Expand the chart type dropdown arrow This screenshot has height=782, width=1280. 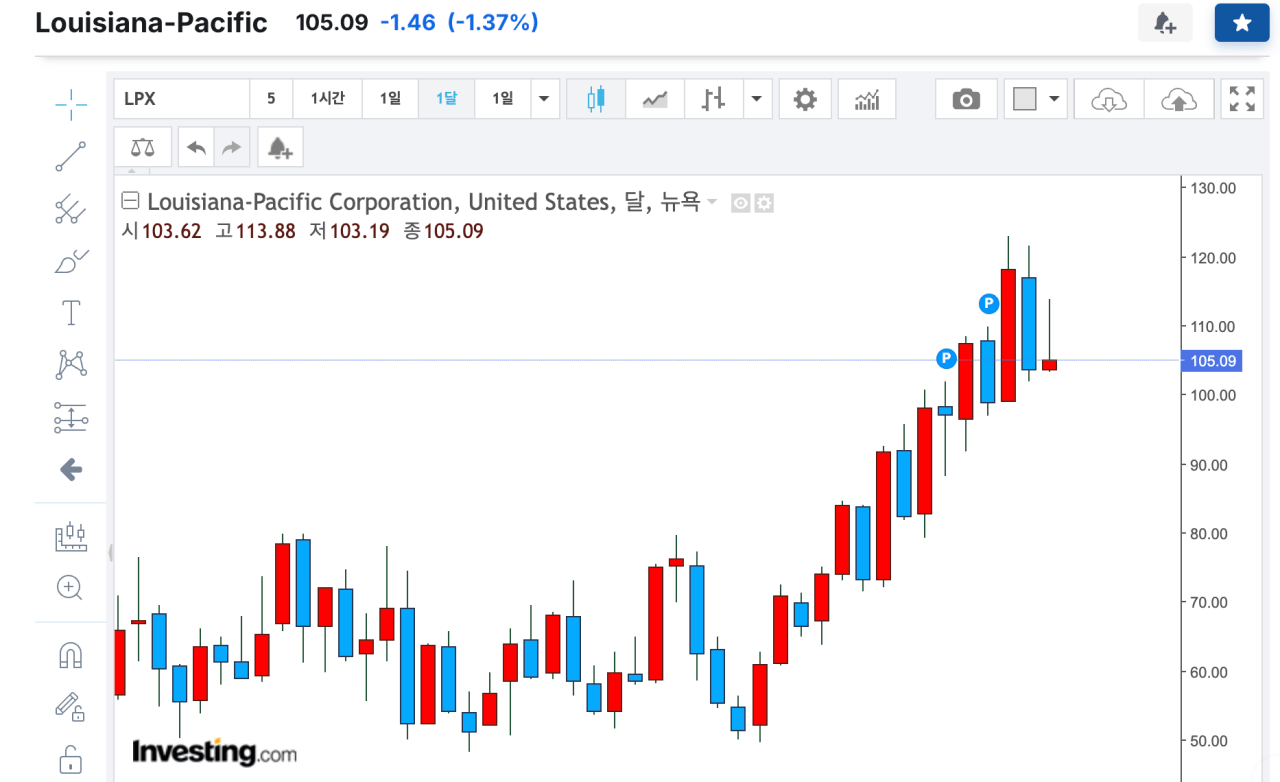pyautogui.click(x=756, y=99)
